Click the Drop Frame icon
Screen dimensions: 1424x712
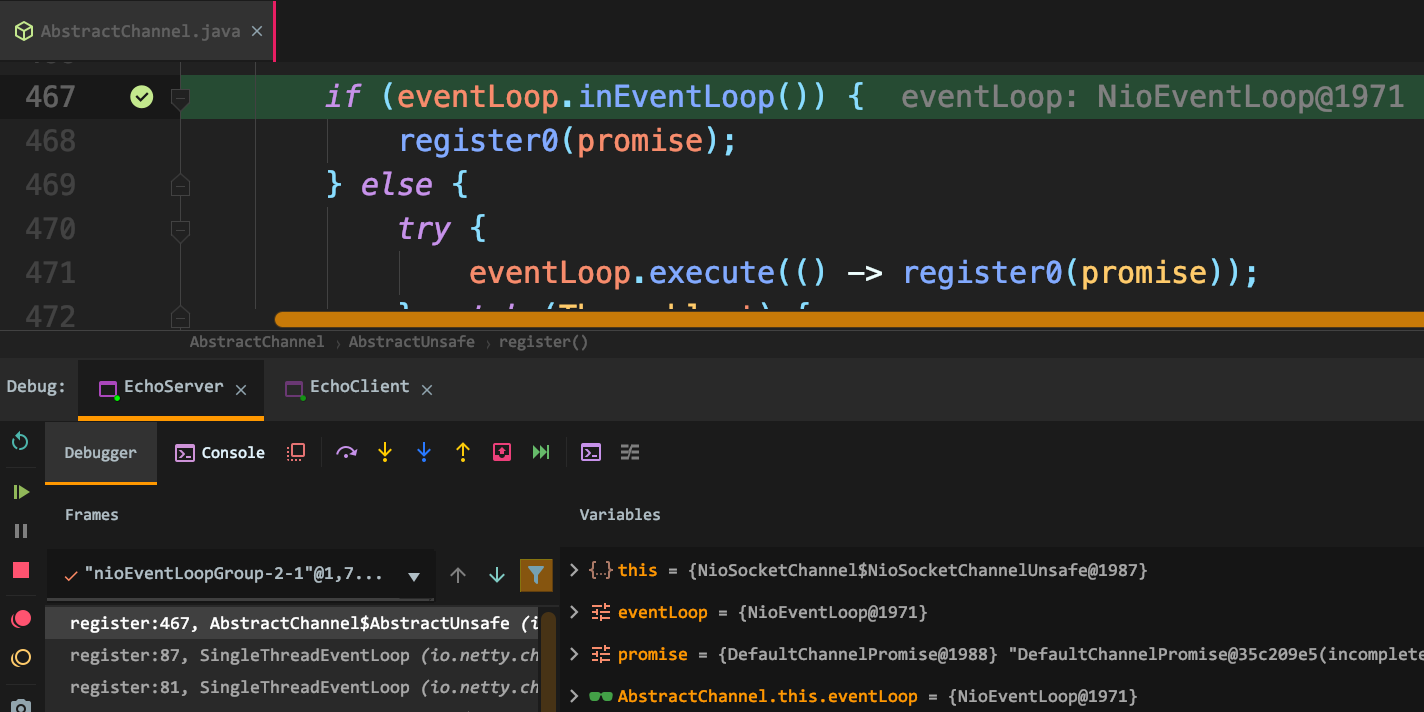click(502, 453)
